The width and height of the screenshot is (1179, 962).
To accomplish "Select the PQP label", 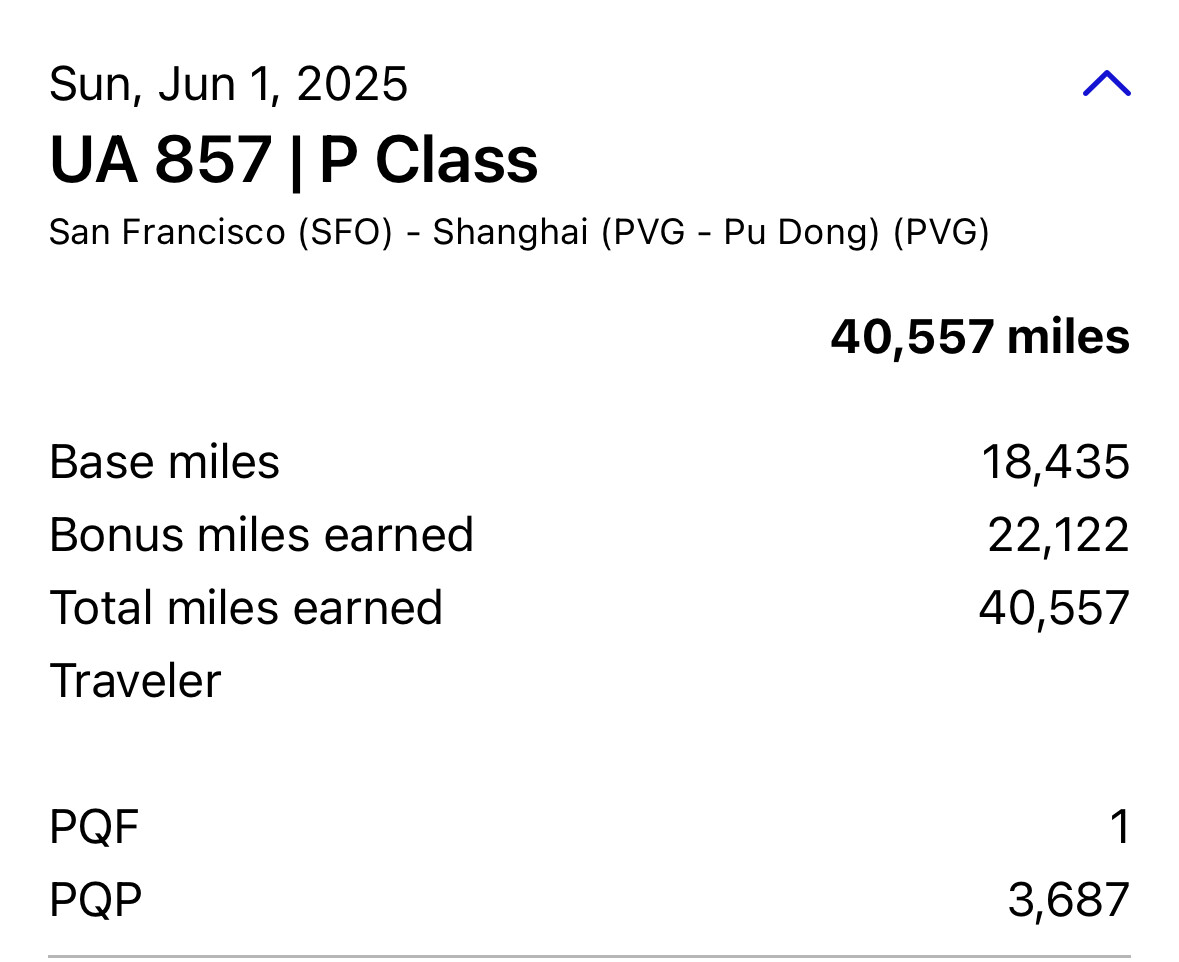I will tap(95, 900).
